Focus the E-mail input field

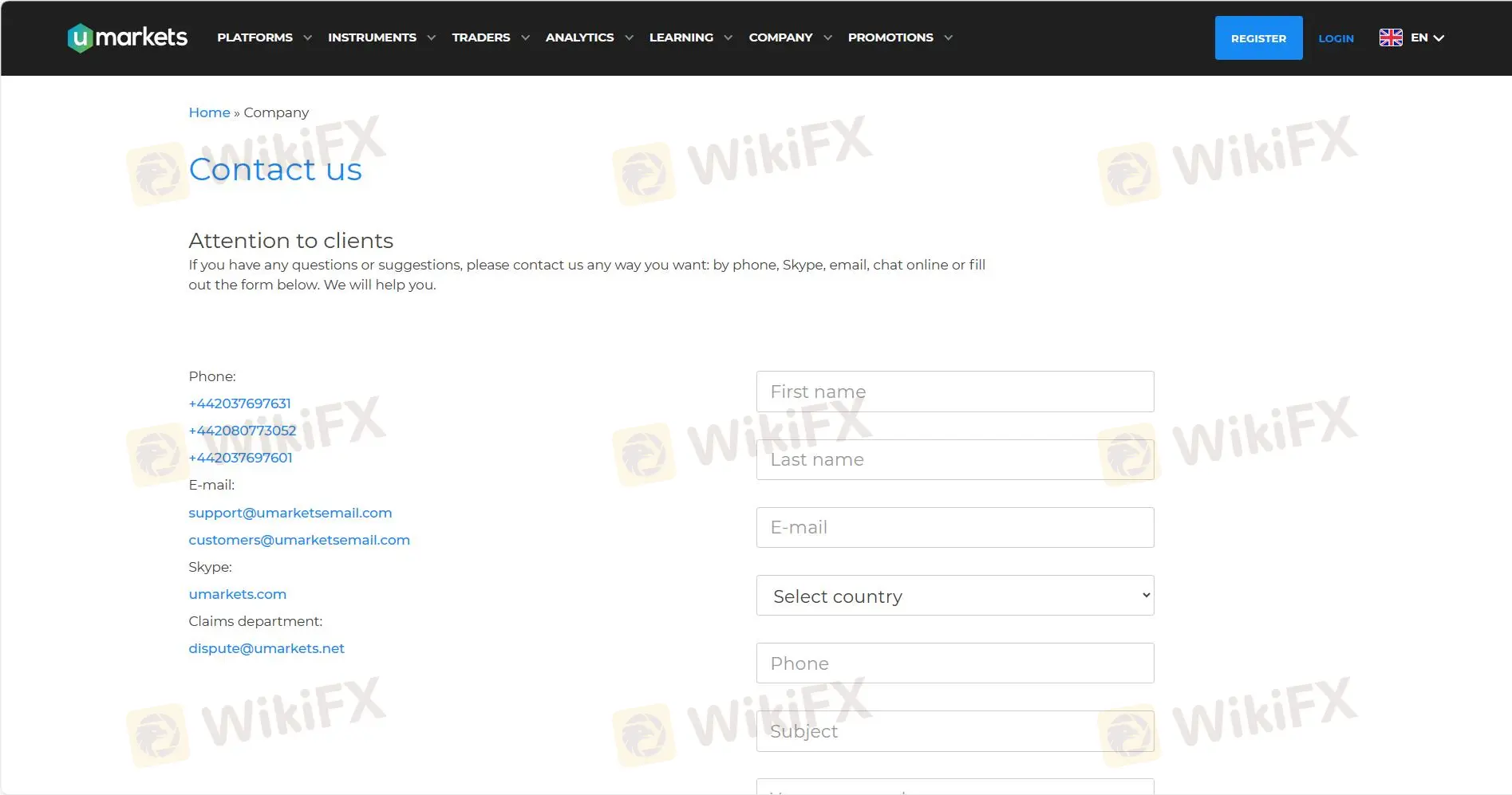click(955, 527)
